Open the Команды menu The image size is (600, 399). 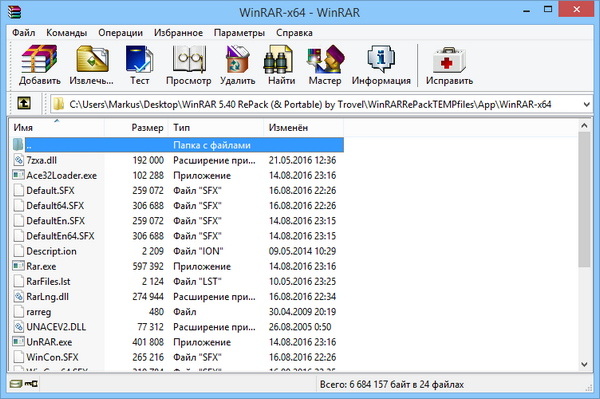coord(67,33)
